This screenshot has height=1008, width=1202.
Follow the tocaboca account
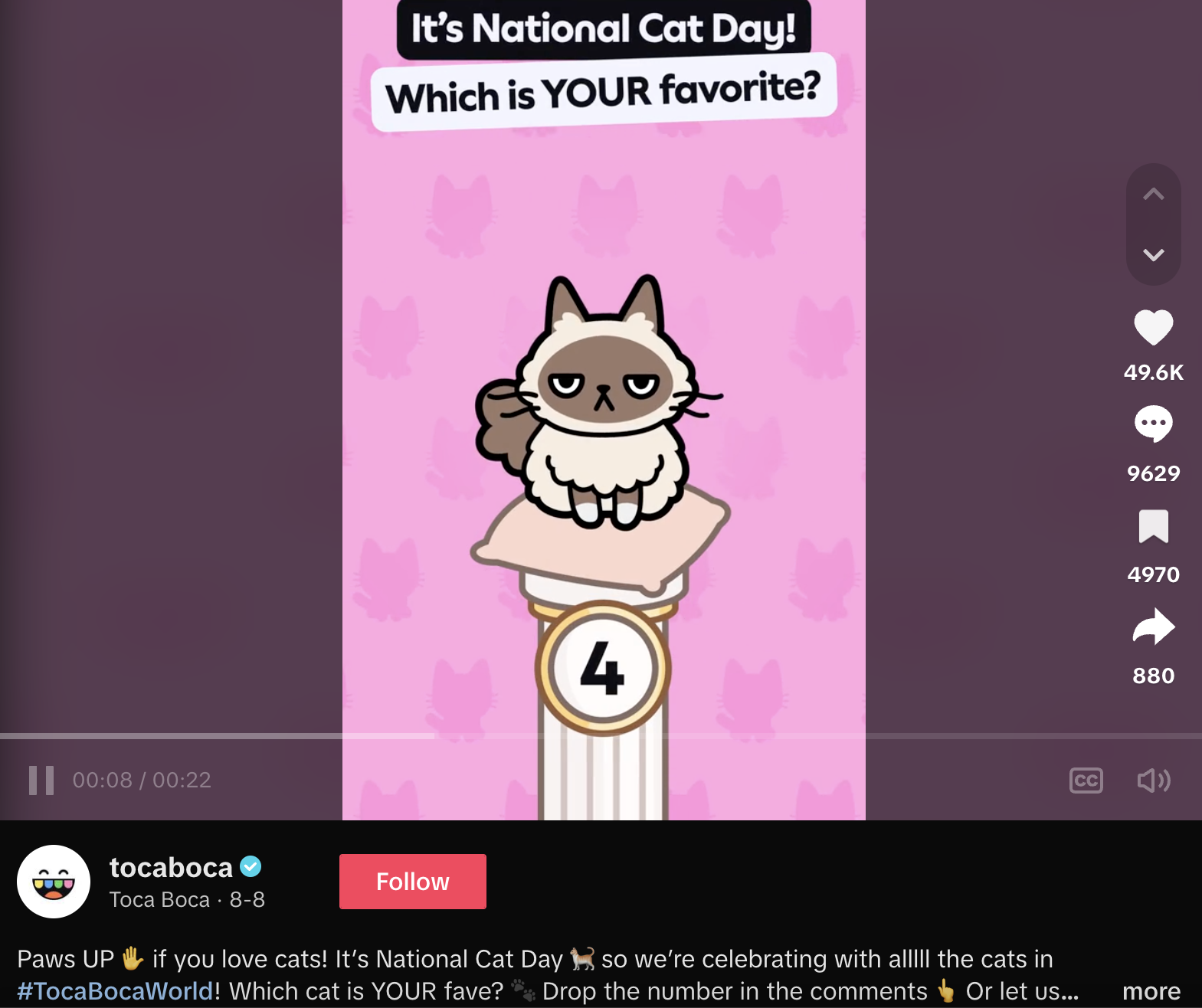click(413, 882)
